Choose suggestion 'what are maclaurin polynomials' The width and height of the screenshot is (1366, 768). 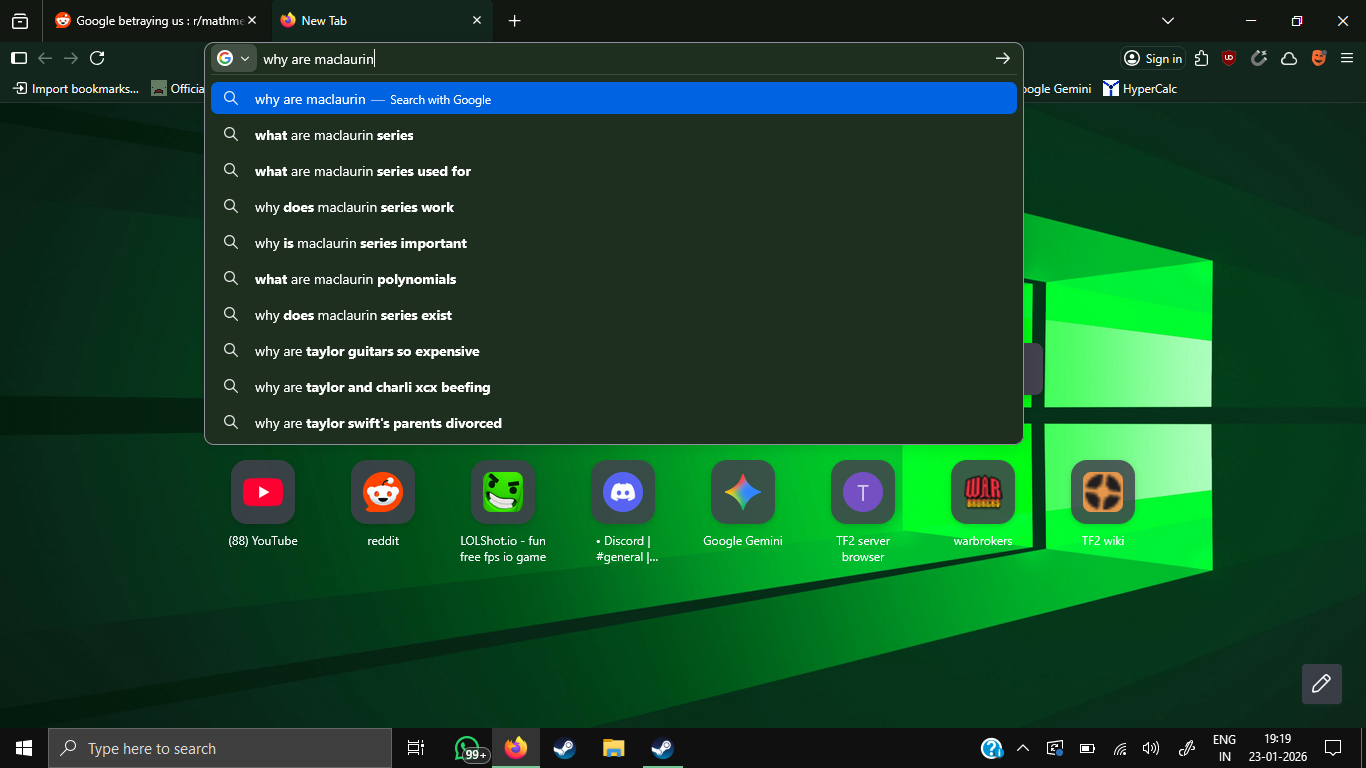click(614, 279)
